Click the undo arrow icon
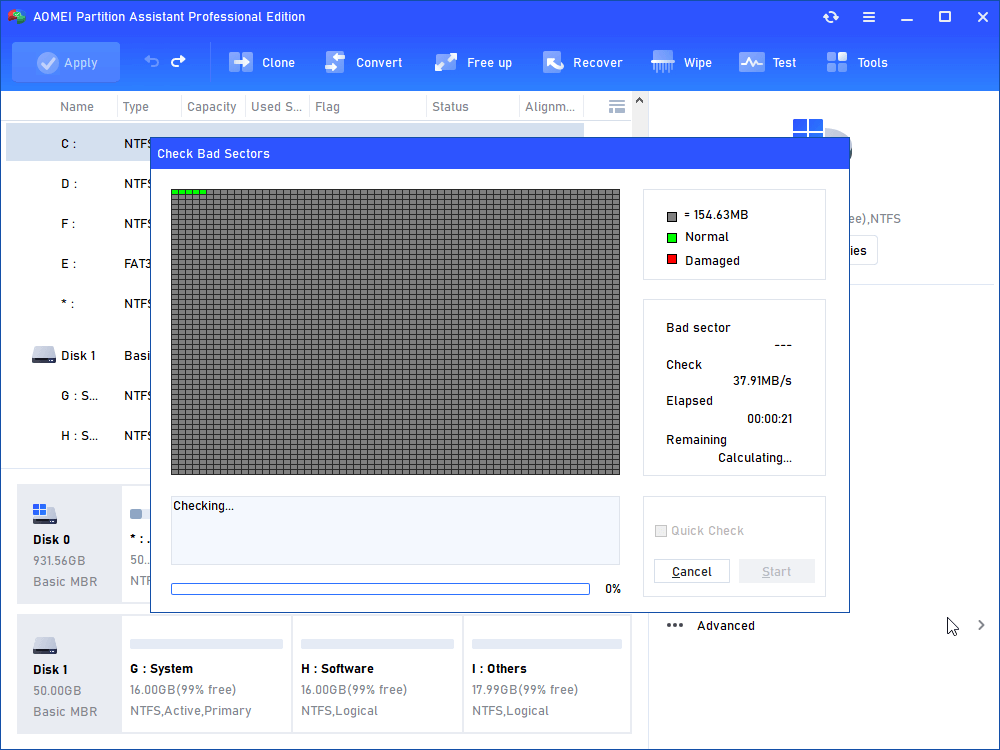 pyautogui.click(x=152, y=61)
